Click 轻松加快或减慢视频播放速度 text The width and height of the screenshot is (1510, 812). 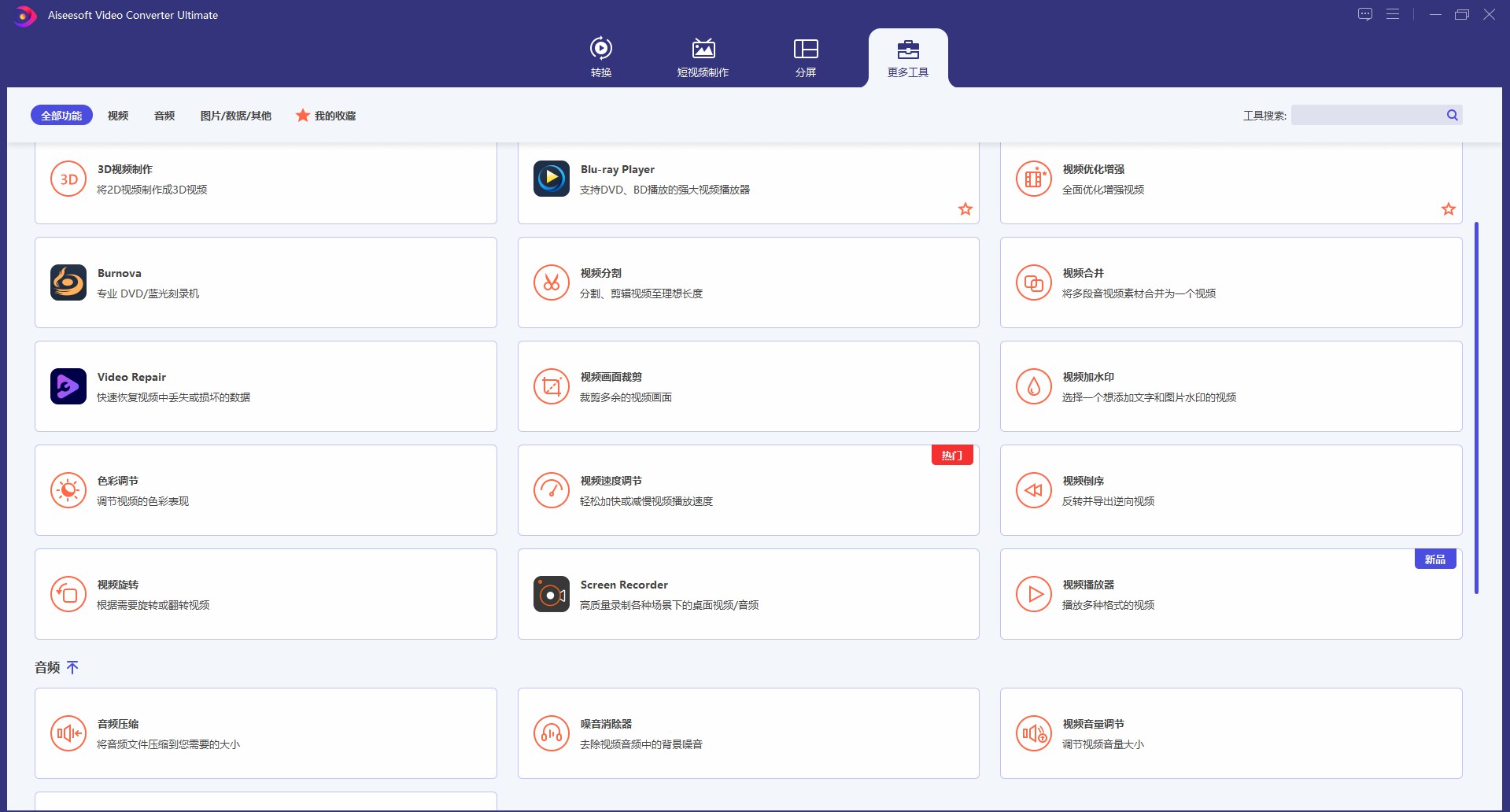646,501
